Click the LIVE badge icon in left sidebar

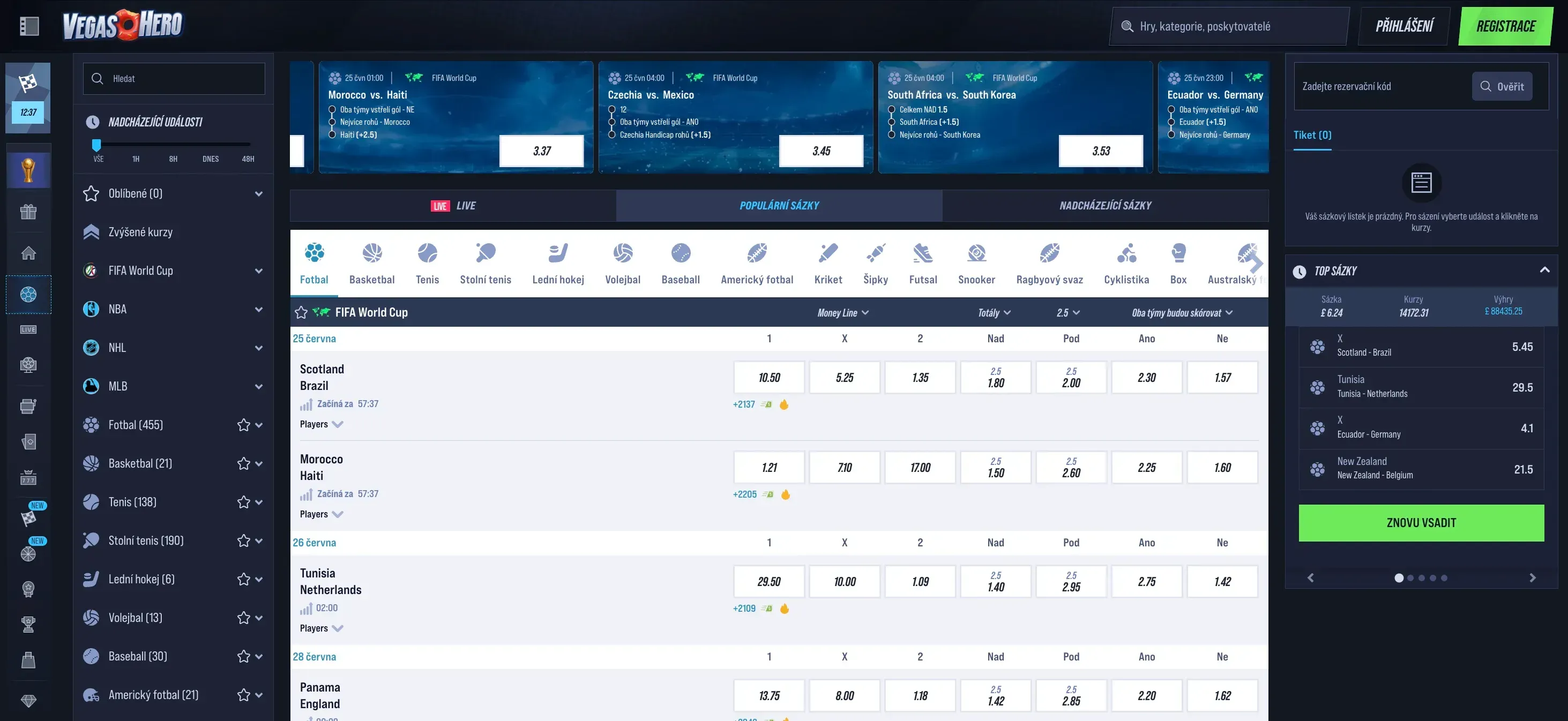28,330
